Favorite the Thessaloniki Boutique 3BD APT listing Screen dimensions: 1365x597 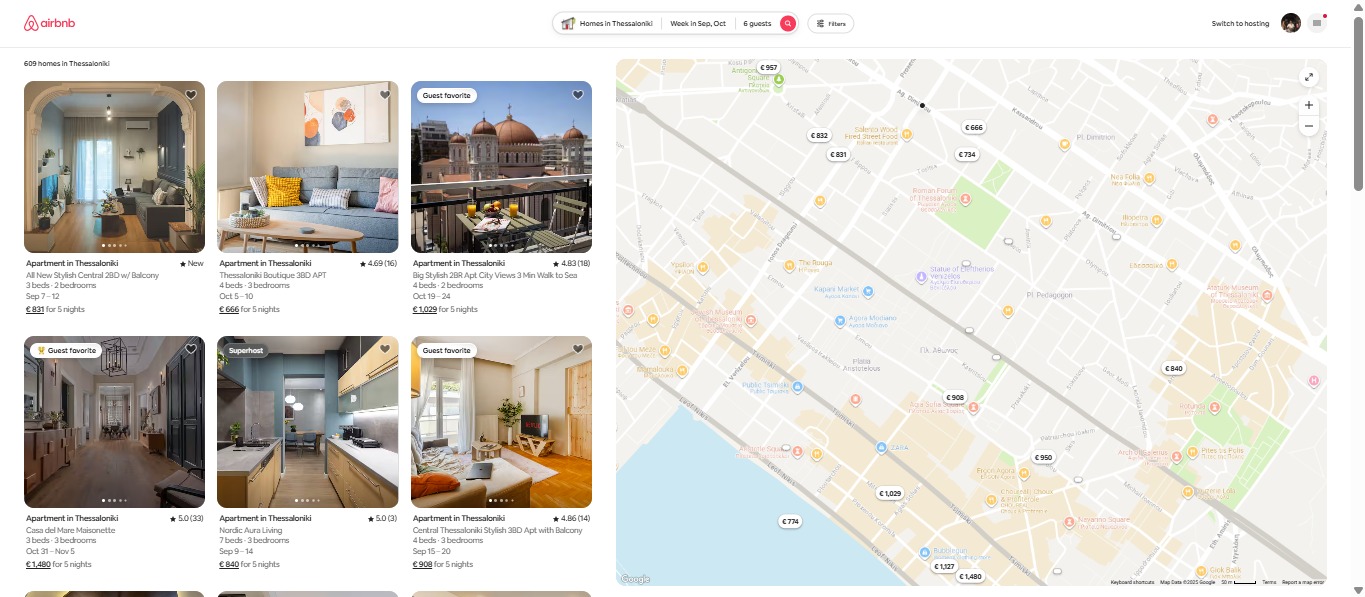(x=384, y=95)
